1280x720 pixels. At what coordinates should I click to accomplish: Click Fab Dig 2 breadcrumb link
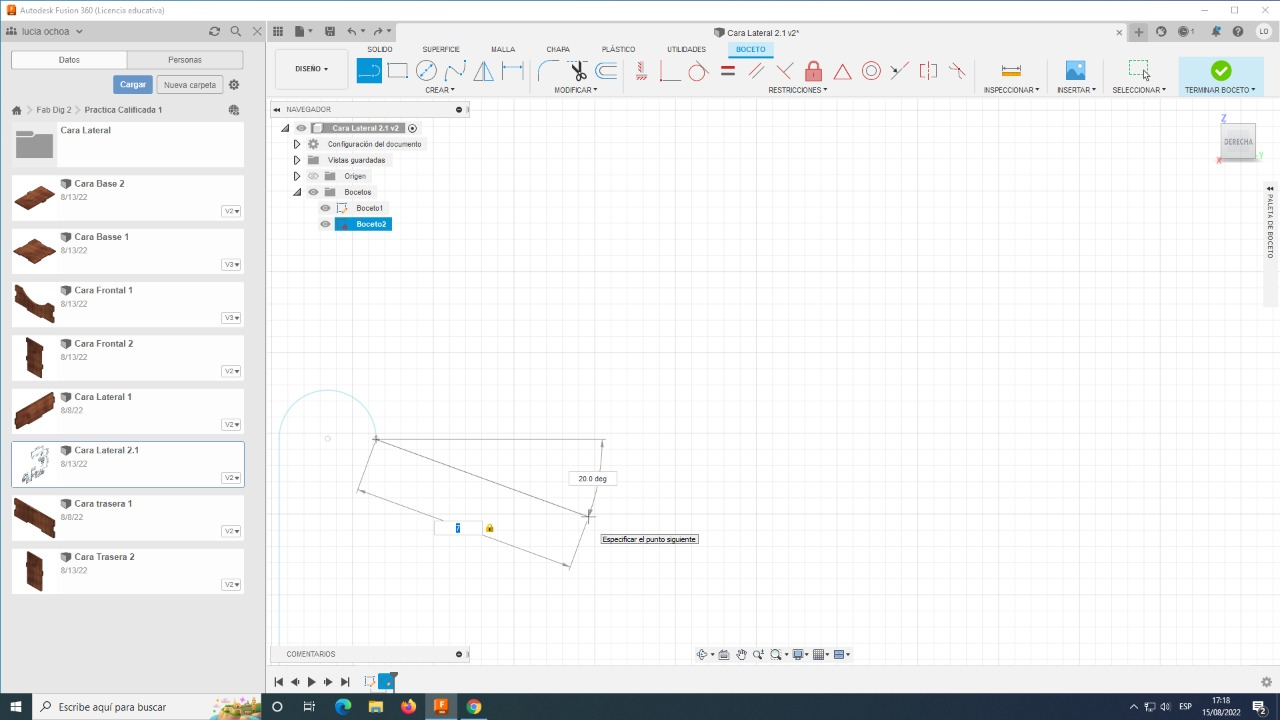click(54, 110)
